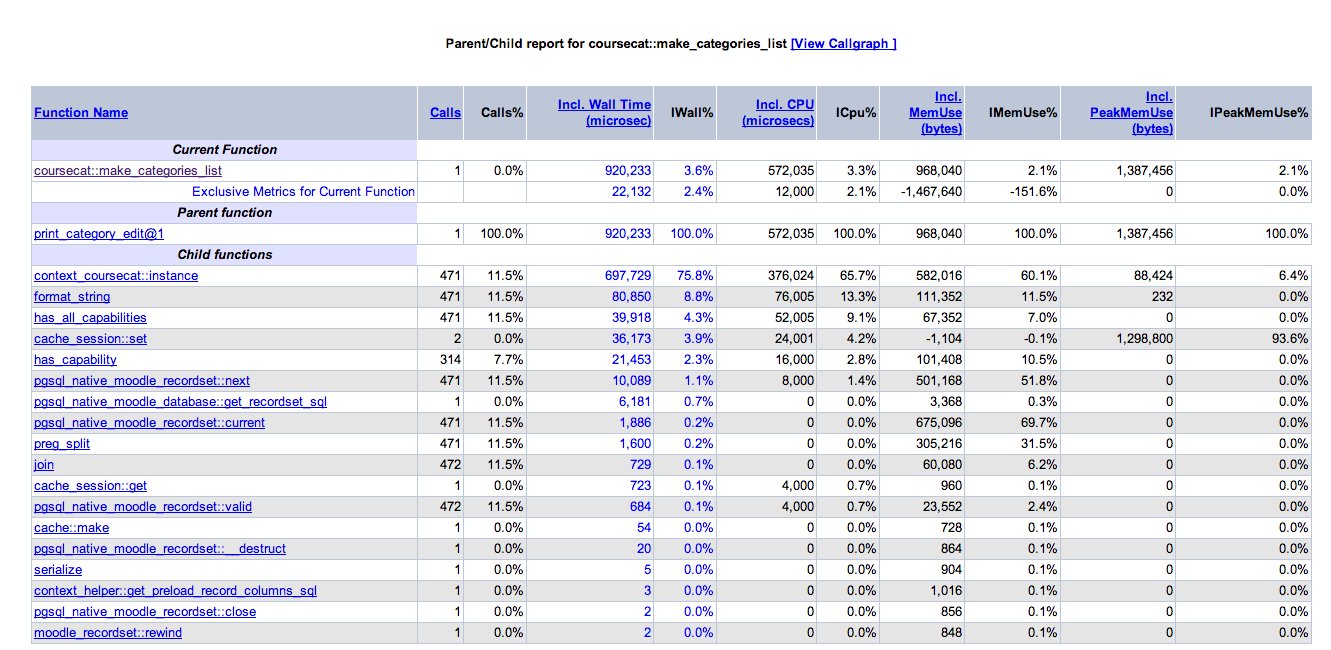Select the Child functions section heading

coord(225,255)
